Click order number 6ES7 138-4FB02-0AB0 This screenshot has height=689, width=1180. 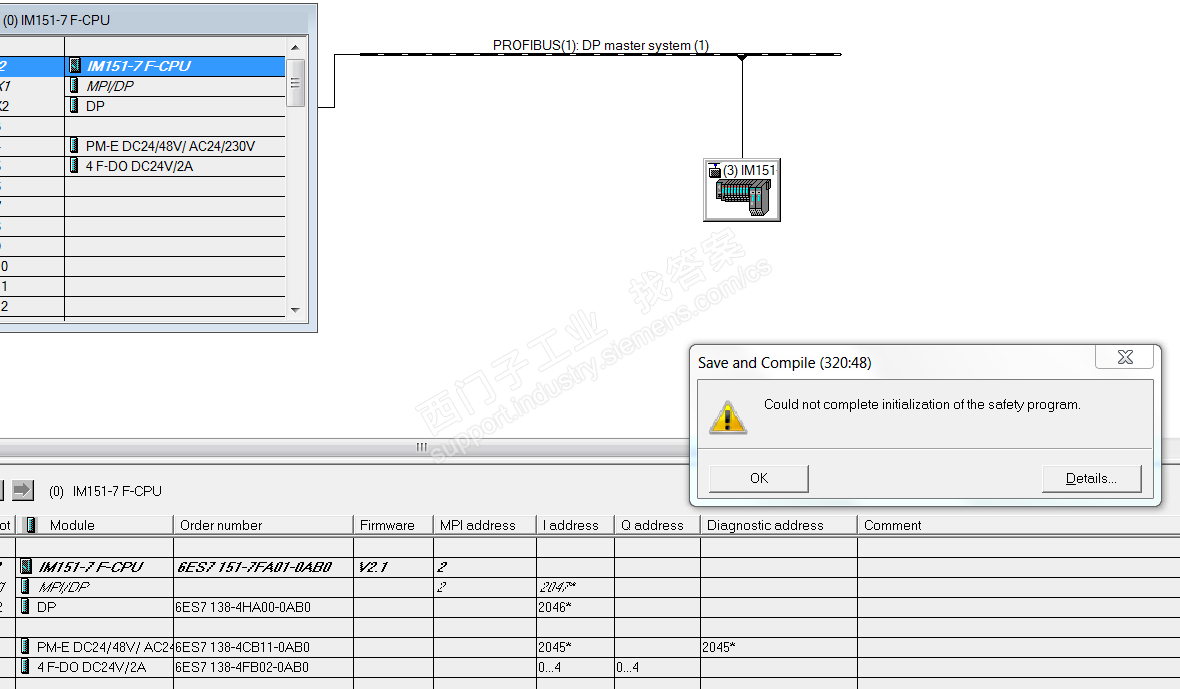pyautogui.click(x=242, y=667)
